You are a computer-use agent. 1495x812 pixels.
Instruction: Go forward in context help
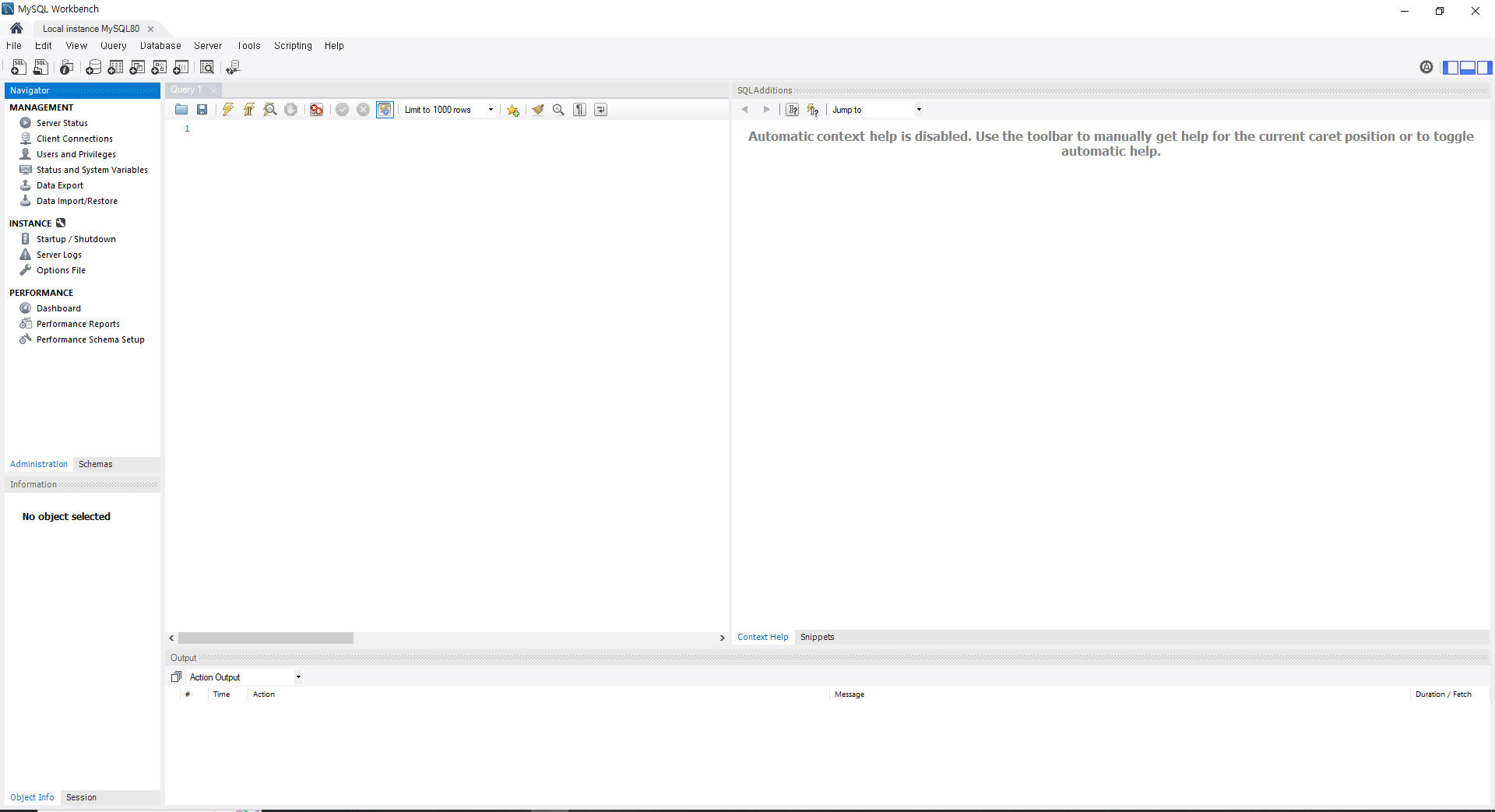766,110
